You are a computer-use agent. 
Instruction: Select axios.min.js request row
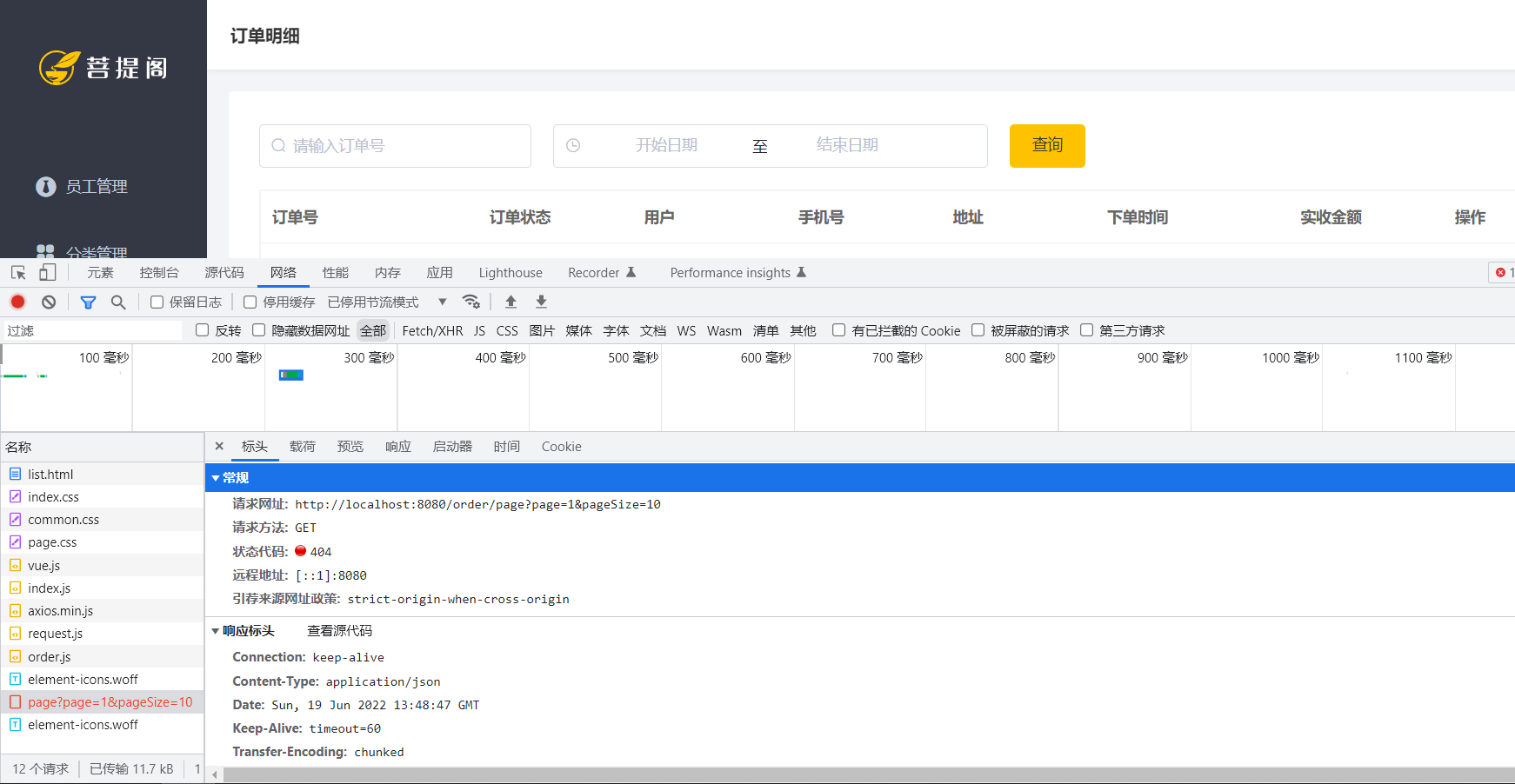pos(102,610)
